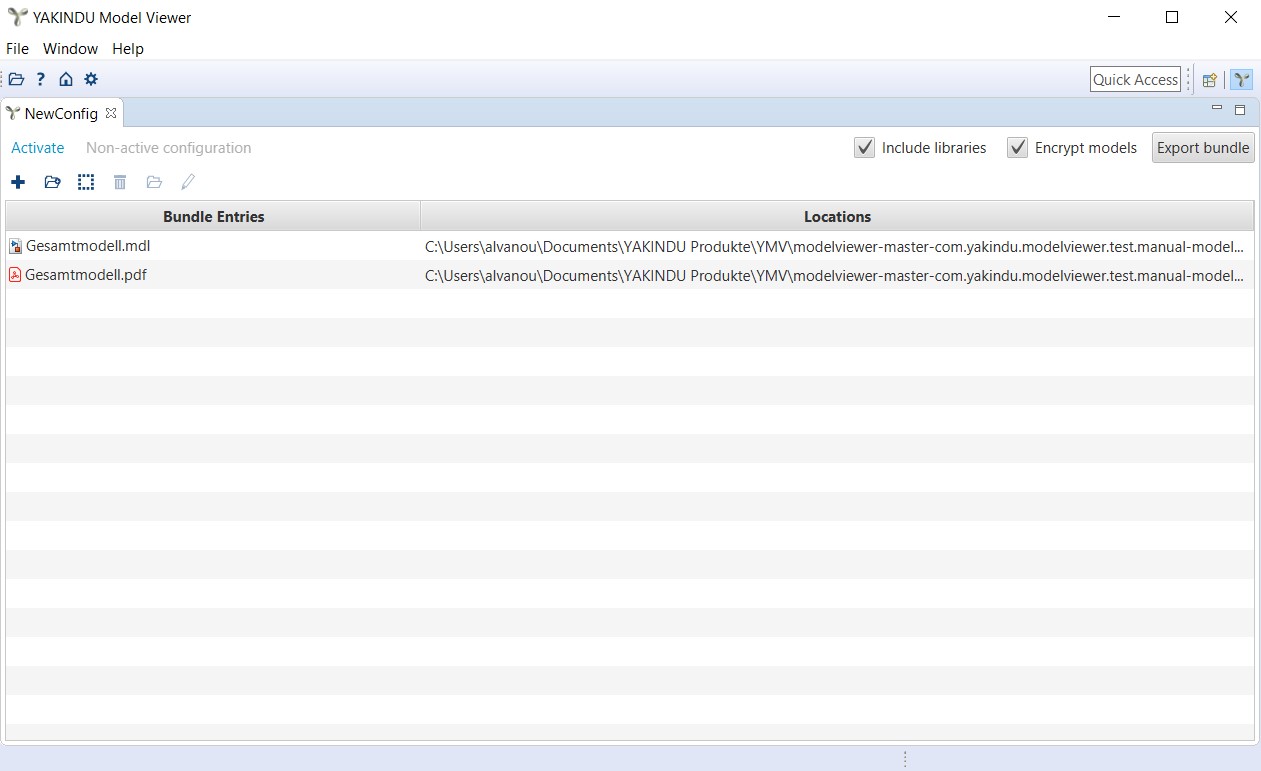
Task: Click the location path of Gesamtmodell.mdl
Action: click(x=835, y=246)
